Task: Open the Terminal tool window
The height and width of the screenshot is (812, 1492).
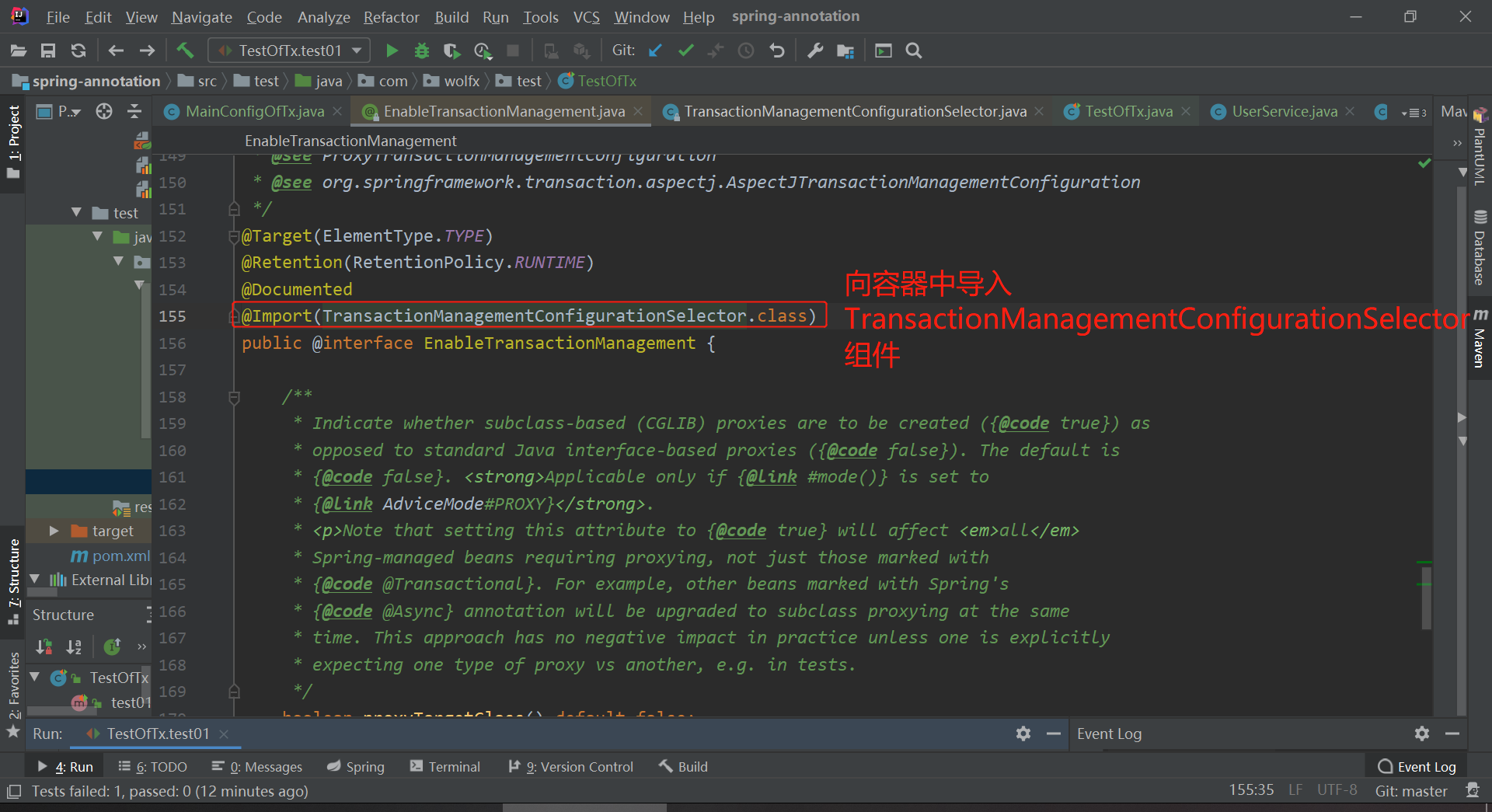Action: click(445, 766)
